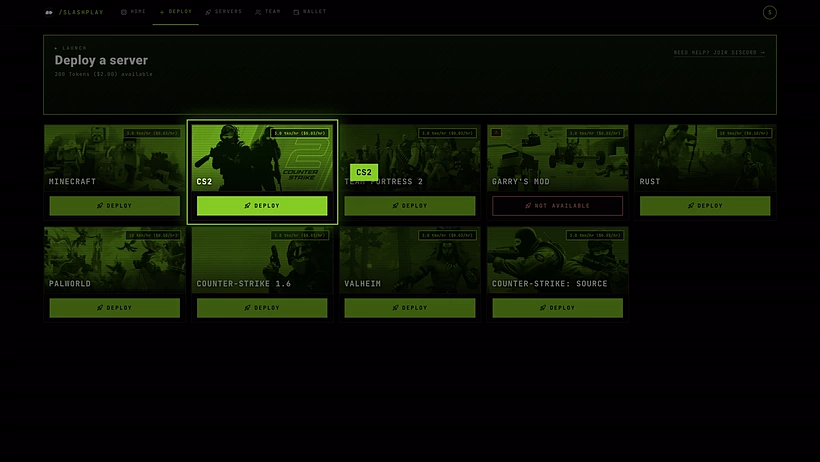
Task: Click the VALHEIM title text
Action: 362,284
